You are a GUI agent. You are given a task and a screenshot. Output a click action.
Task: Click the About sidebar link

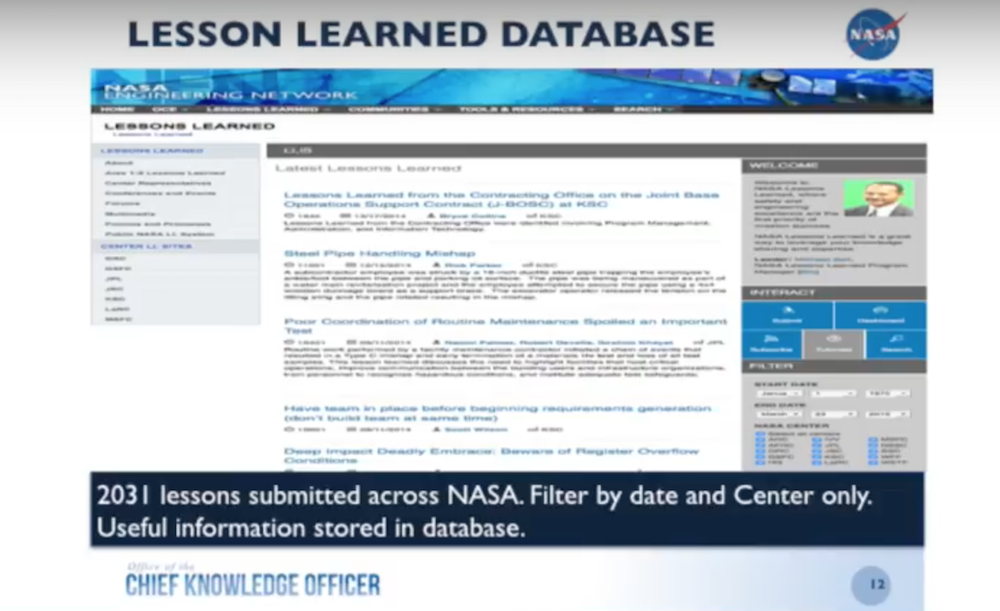119,163
